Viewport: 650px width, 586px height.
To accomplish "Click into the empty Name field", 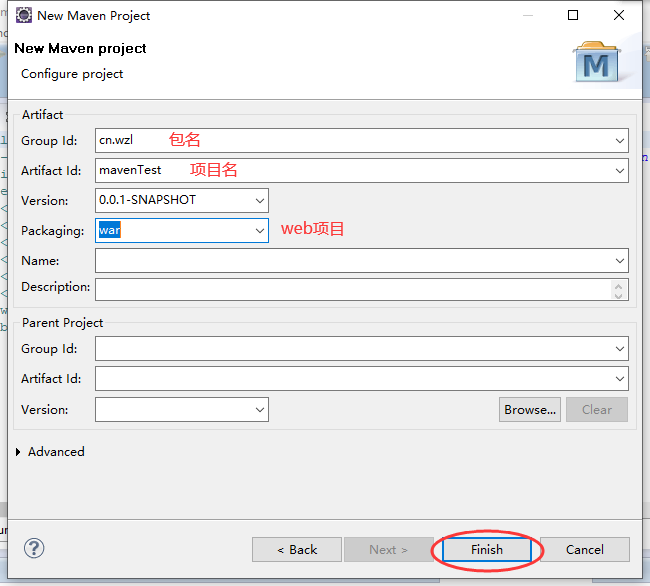I will [361, 261].
